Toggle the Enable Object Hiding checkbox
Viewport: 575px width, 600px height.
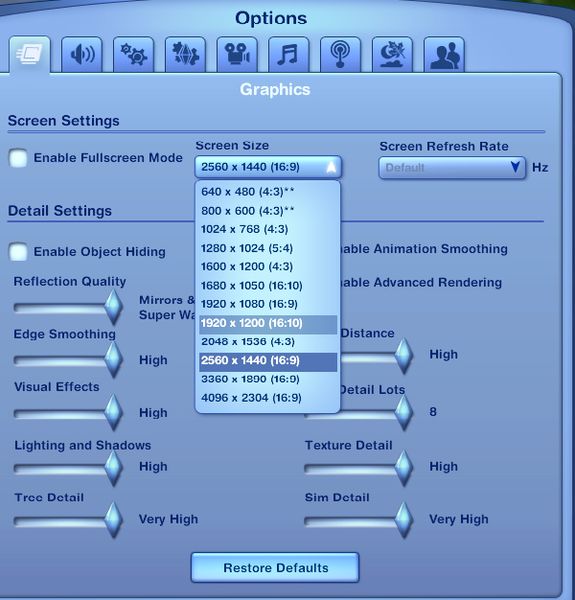coord(18,252)
